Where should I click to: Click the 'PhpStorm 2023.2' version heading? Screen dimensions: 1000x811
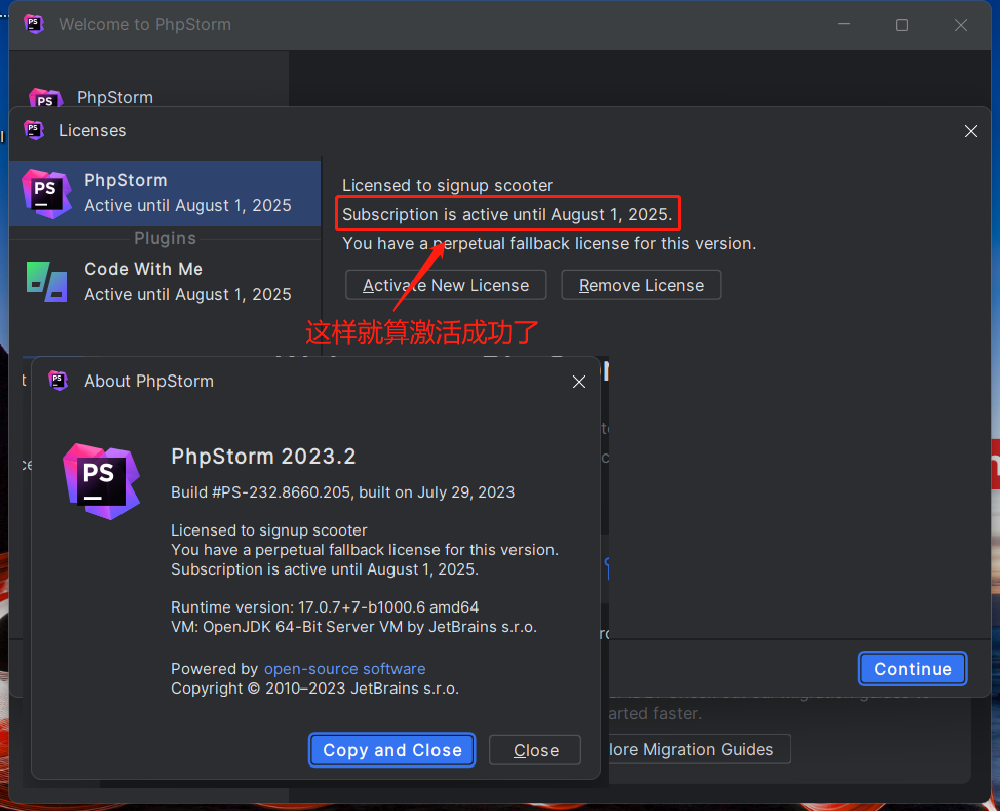pos(263,457)
